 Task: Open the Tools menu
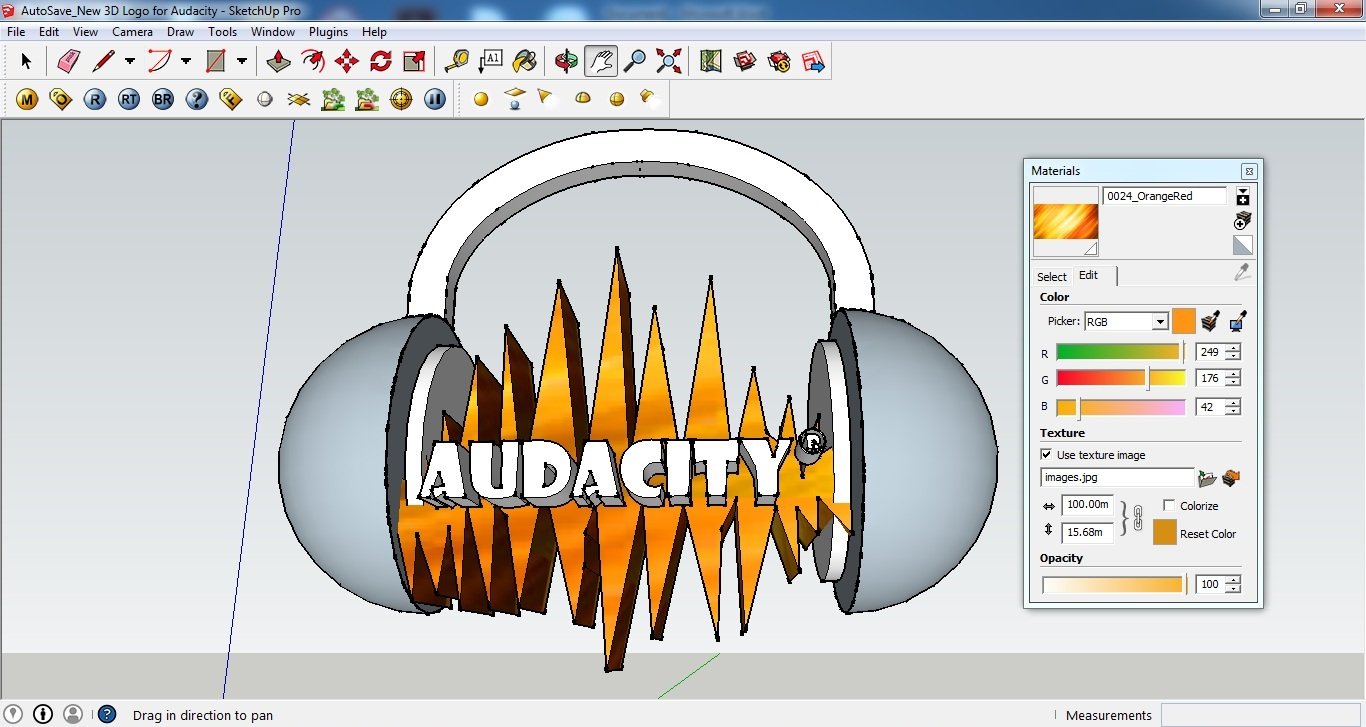[222, 32]
